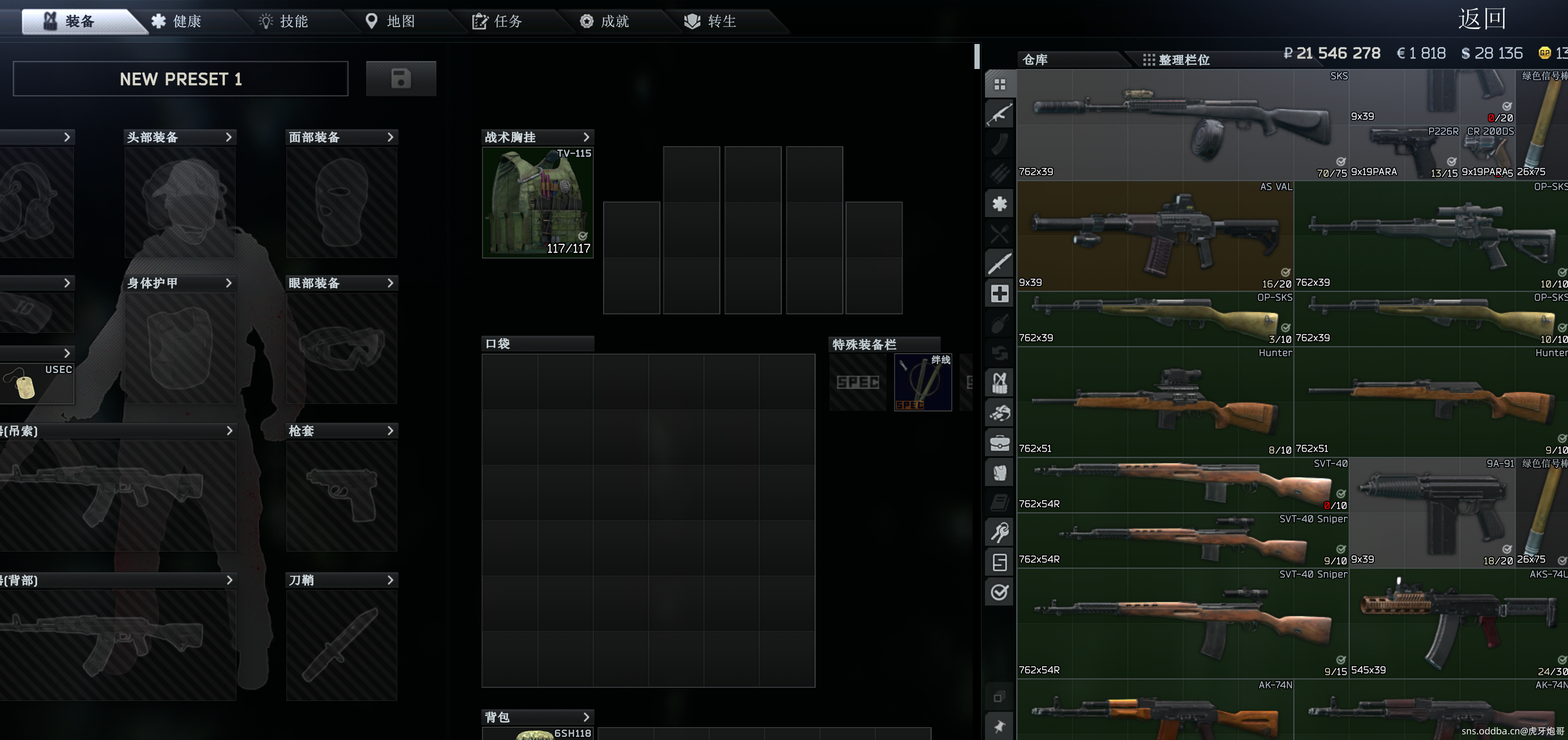
Task: Open the weapons filter in the stash sidebar
Action: point(999,114)
